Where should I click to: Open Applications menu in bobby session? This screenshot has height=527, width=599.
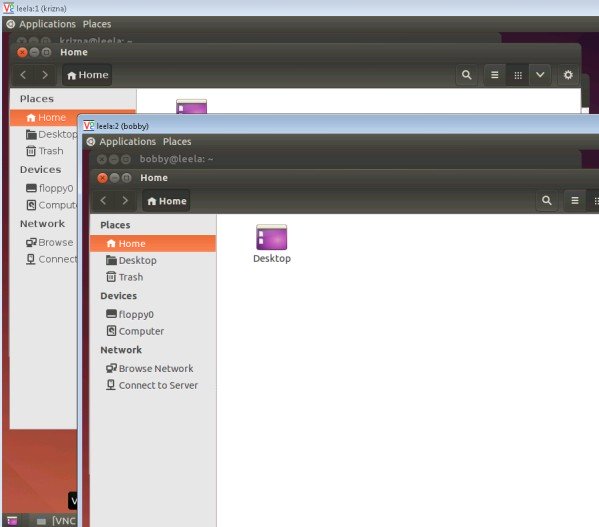(x=128, y=142)
